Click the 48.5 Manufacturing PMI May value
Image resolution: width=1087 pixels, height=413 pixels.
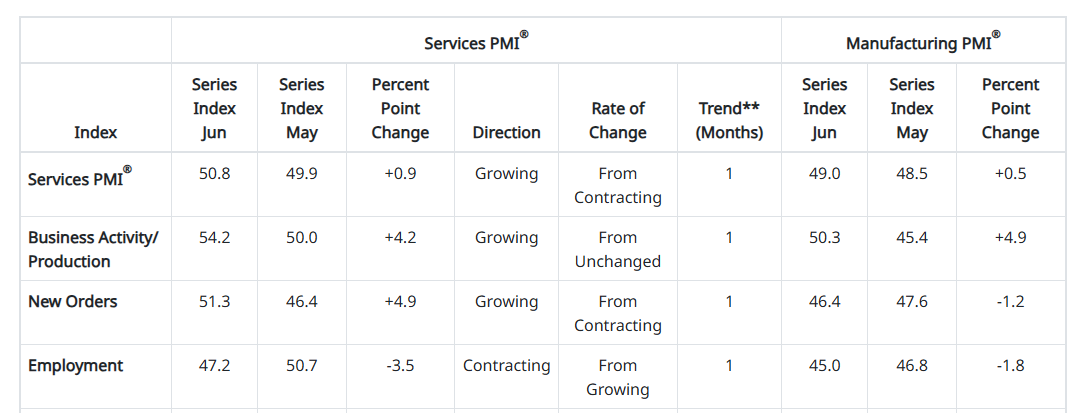(x=911, y=173)
